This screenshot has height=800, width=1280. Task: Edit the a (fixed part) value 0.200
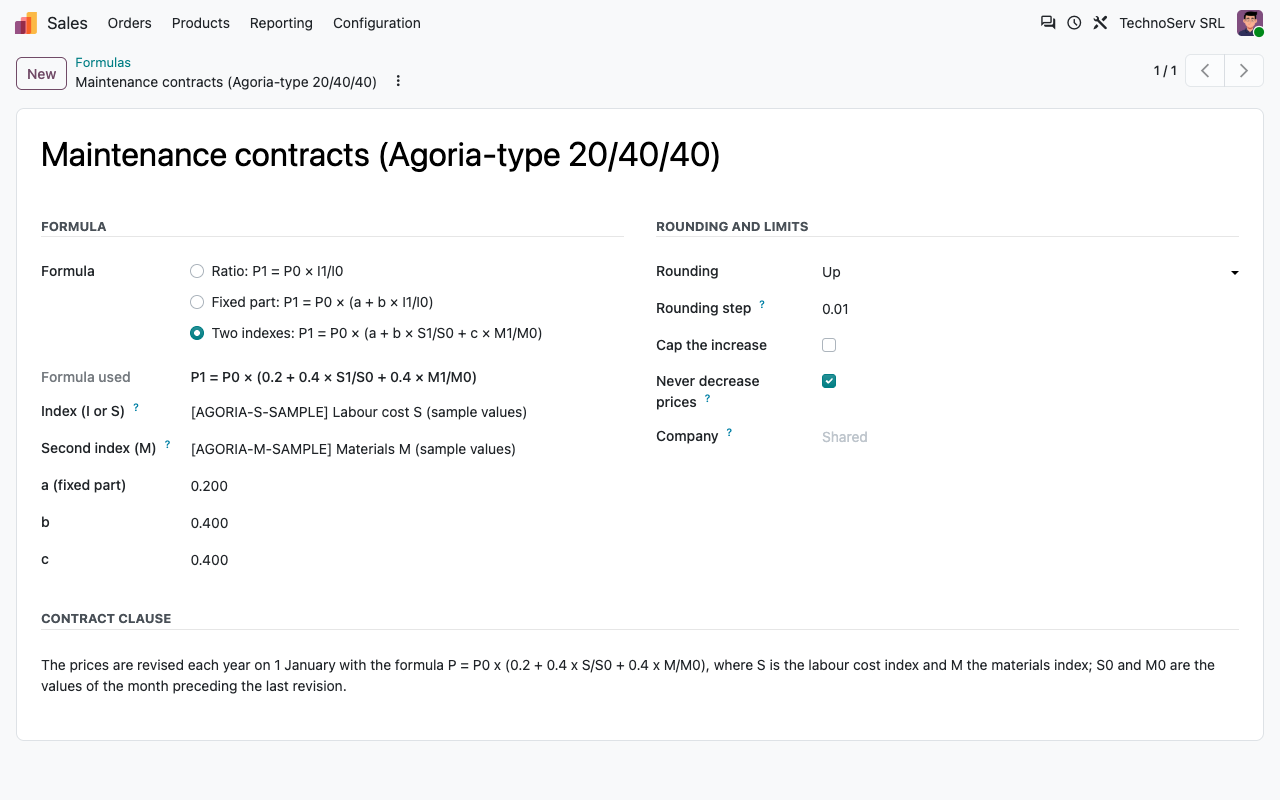pos(407,486)
